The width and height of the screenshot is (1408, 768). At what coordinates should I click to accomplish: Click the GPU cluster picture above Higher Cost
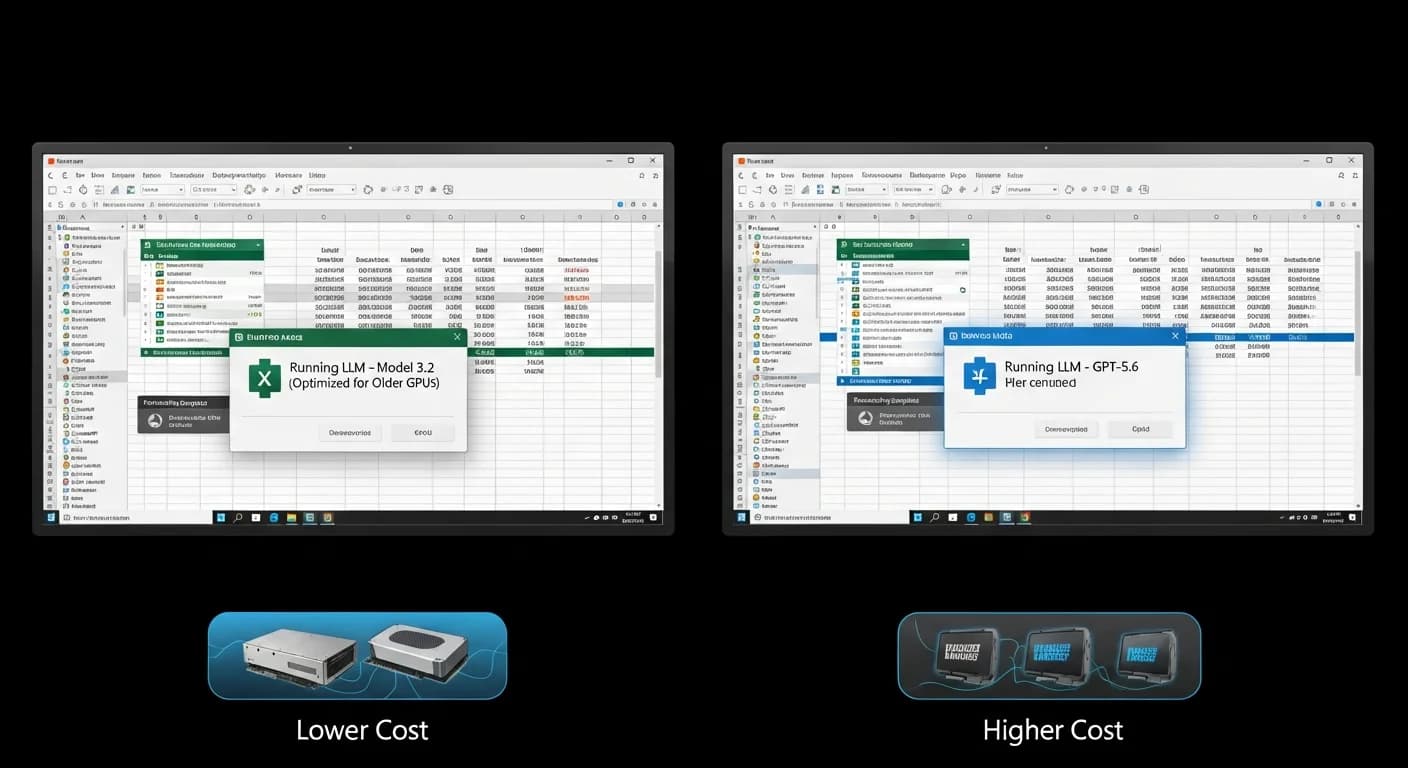1049,656
